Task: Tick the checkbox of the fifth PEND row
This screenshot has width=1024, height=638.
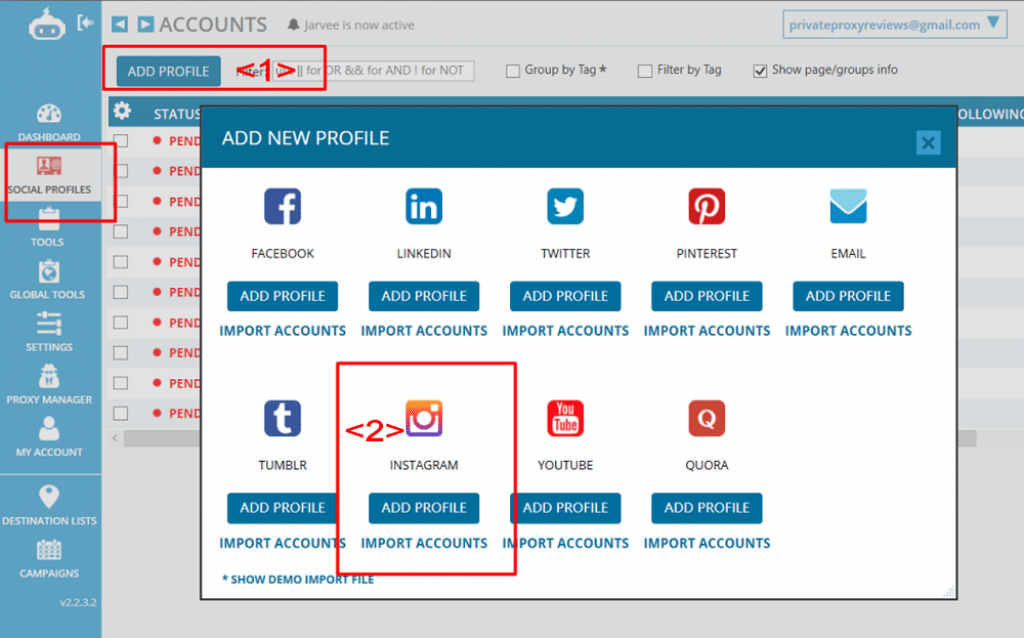Action: coord(121,262)
